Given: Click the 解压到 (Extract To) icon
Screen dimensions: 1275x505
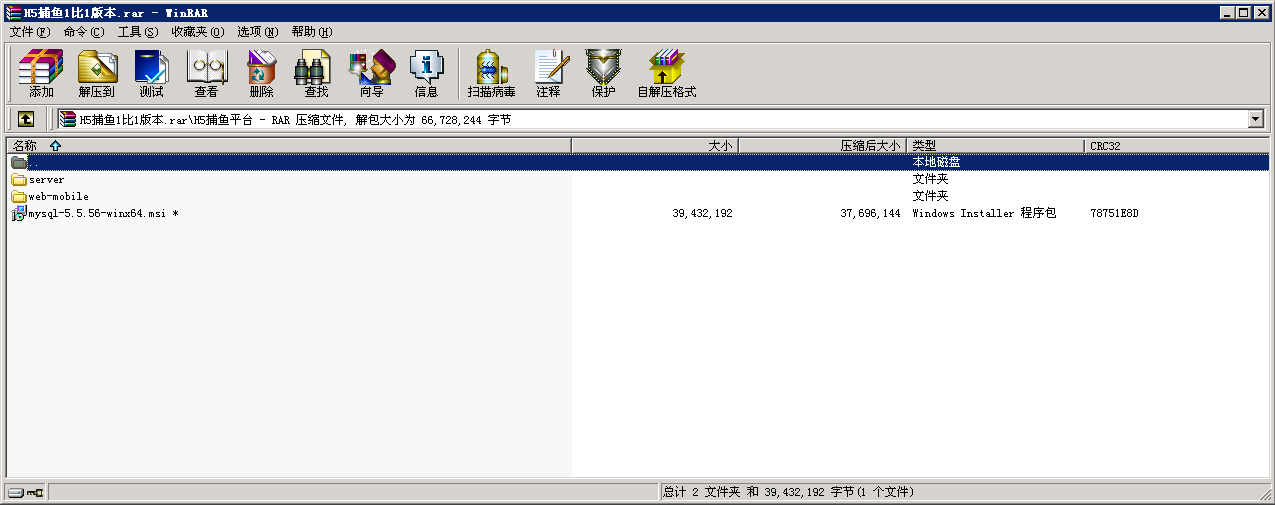Looking at the screenshot, I should pyautogui.click(x=96, y=74).
